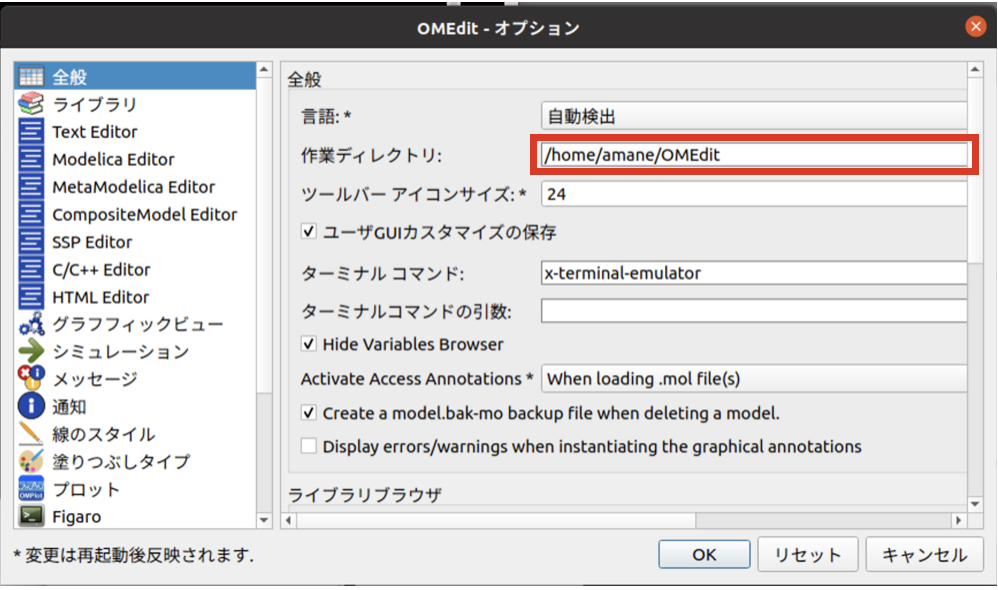998x590 pixels.
Task: Select Figaro category label
Action: 76,517
